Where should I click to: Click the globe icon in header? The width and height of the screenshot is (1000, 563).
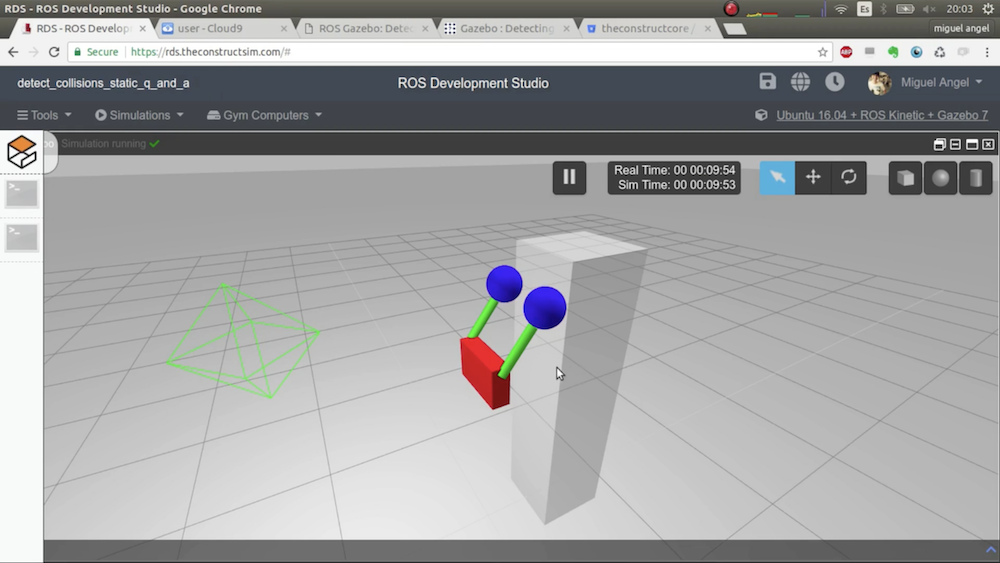pos(800,82)
